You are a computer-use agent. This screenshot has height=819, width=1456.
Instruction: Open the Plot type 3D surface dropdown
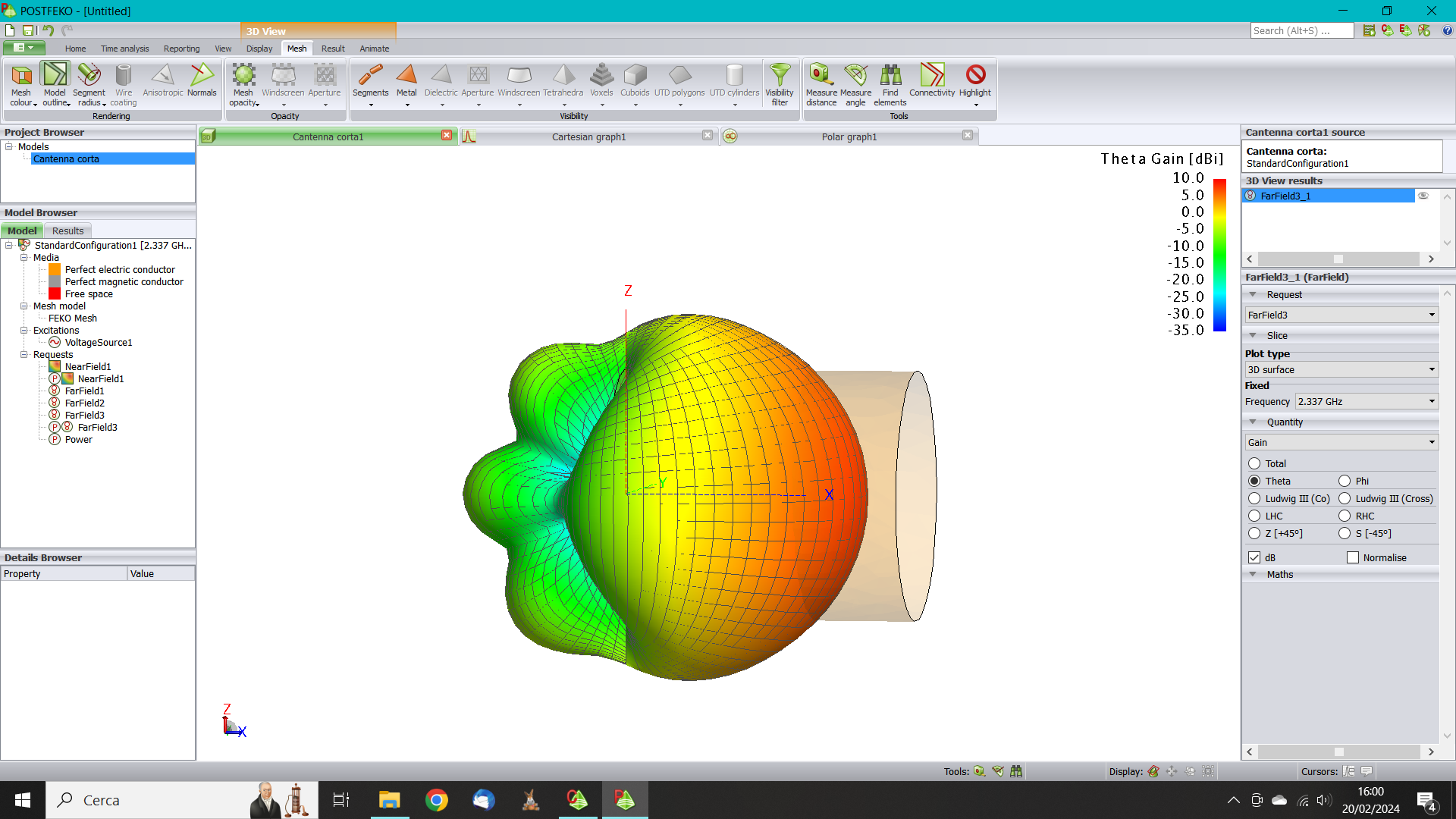(x=1341, y=370)
